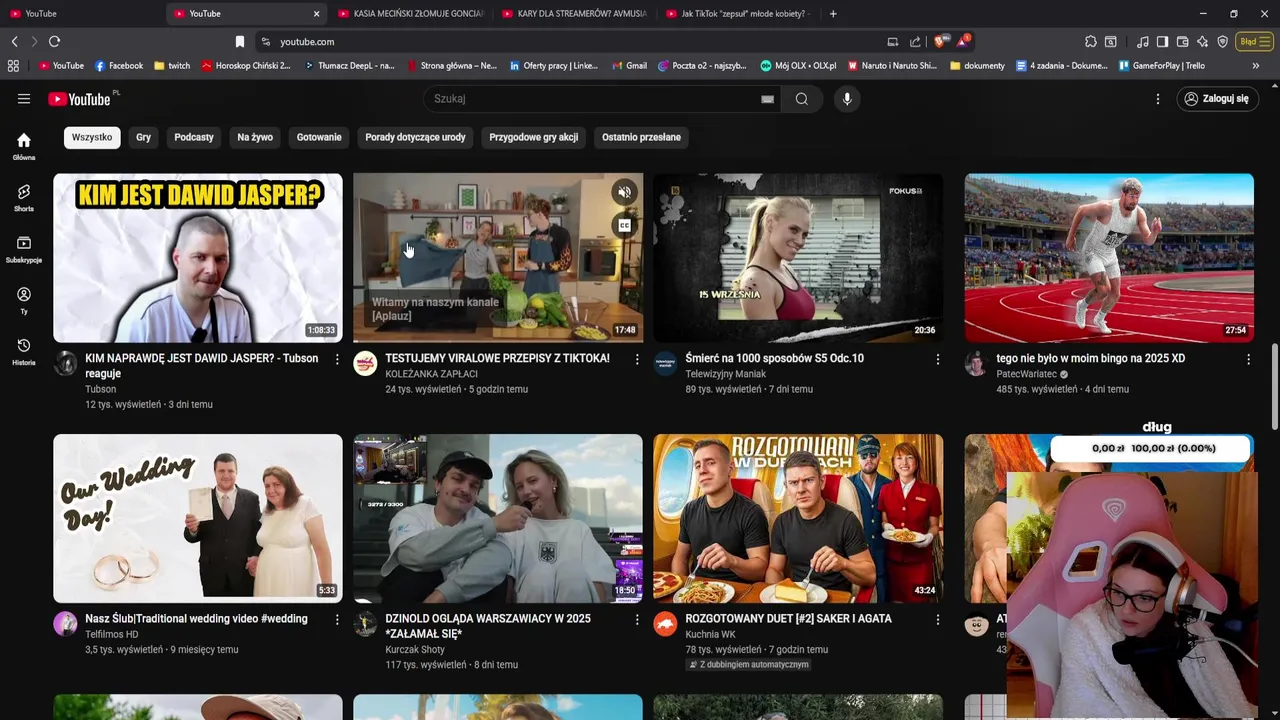Click the page vertical scrollbar

pyautogui.click(x=1274, y=385)
